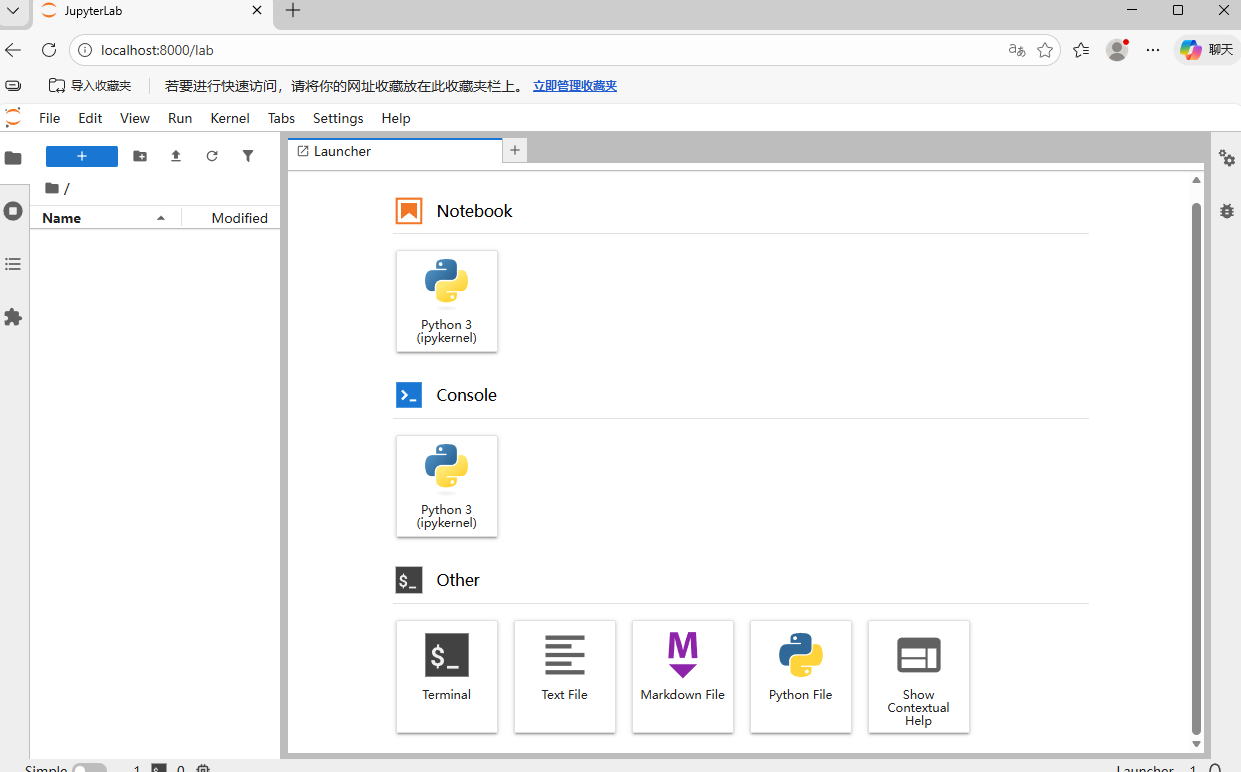1241x772 pixels.
Task: Click the root folder breadcrumb icon
Action: point(52,188)
